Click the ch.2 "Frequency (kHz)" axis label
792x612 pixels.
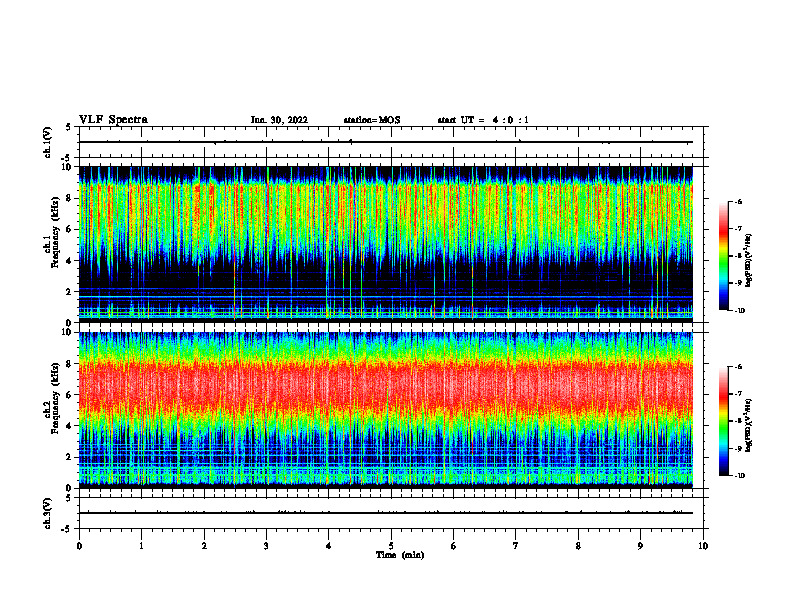pyautogui.click(x=56, y=398)
